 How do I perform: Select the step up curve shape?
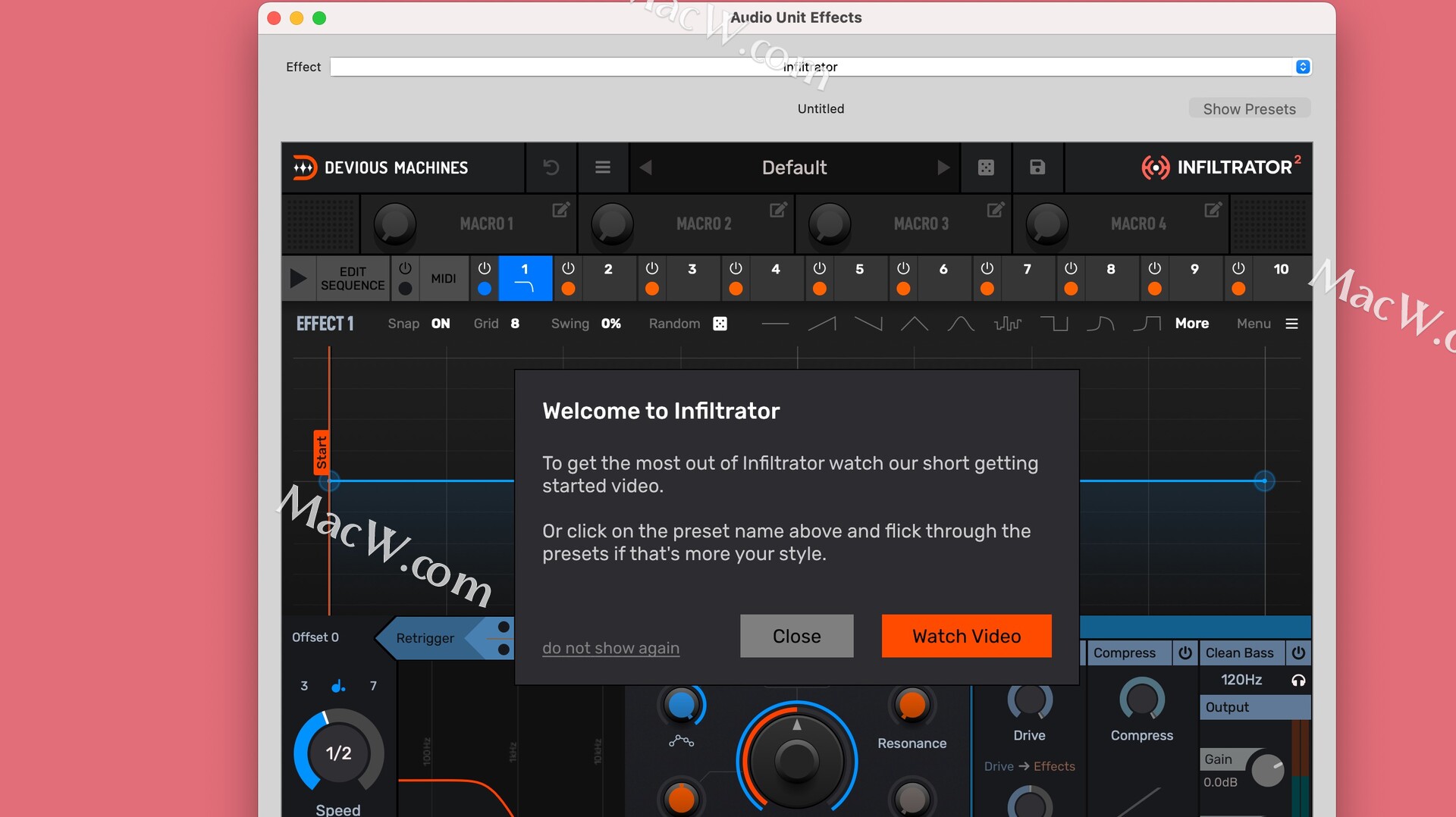[x=1147, y=324]
